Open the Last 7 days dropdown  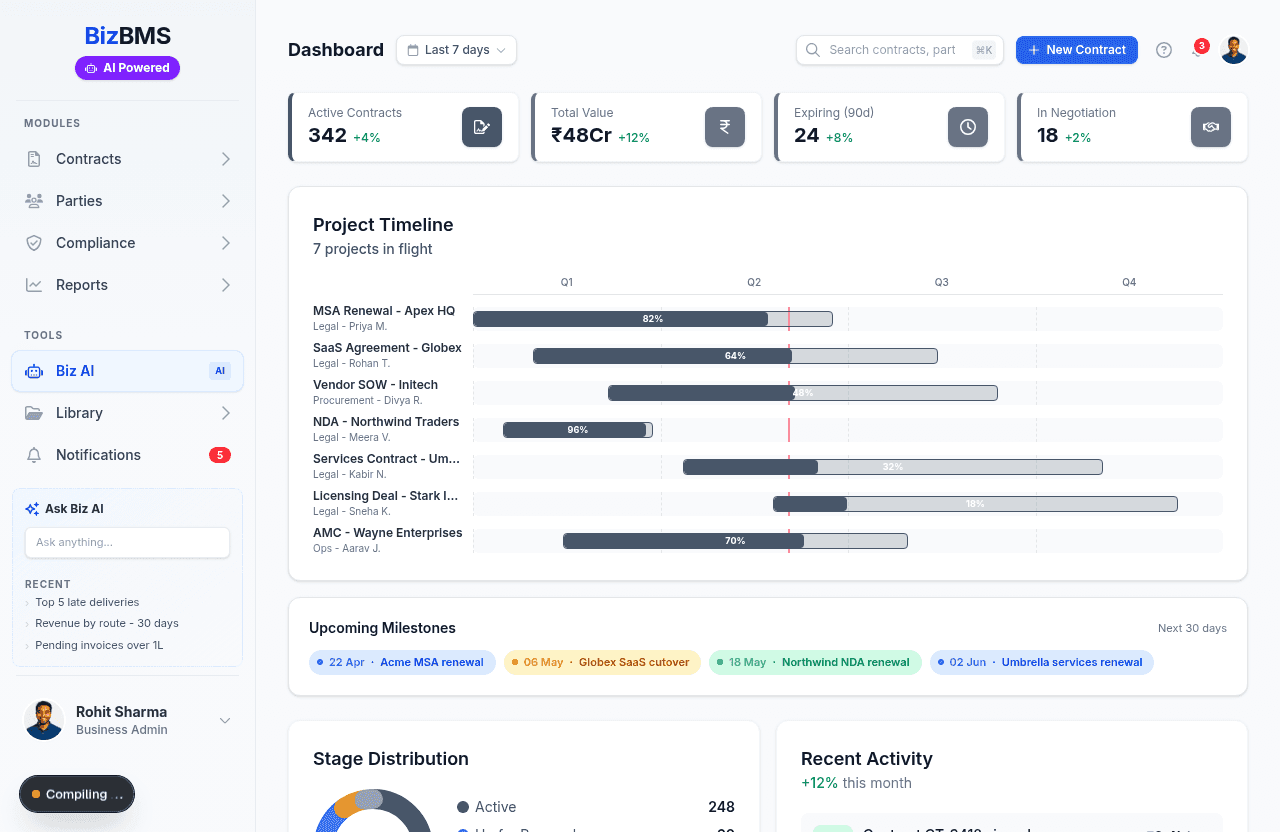point(456,50)
